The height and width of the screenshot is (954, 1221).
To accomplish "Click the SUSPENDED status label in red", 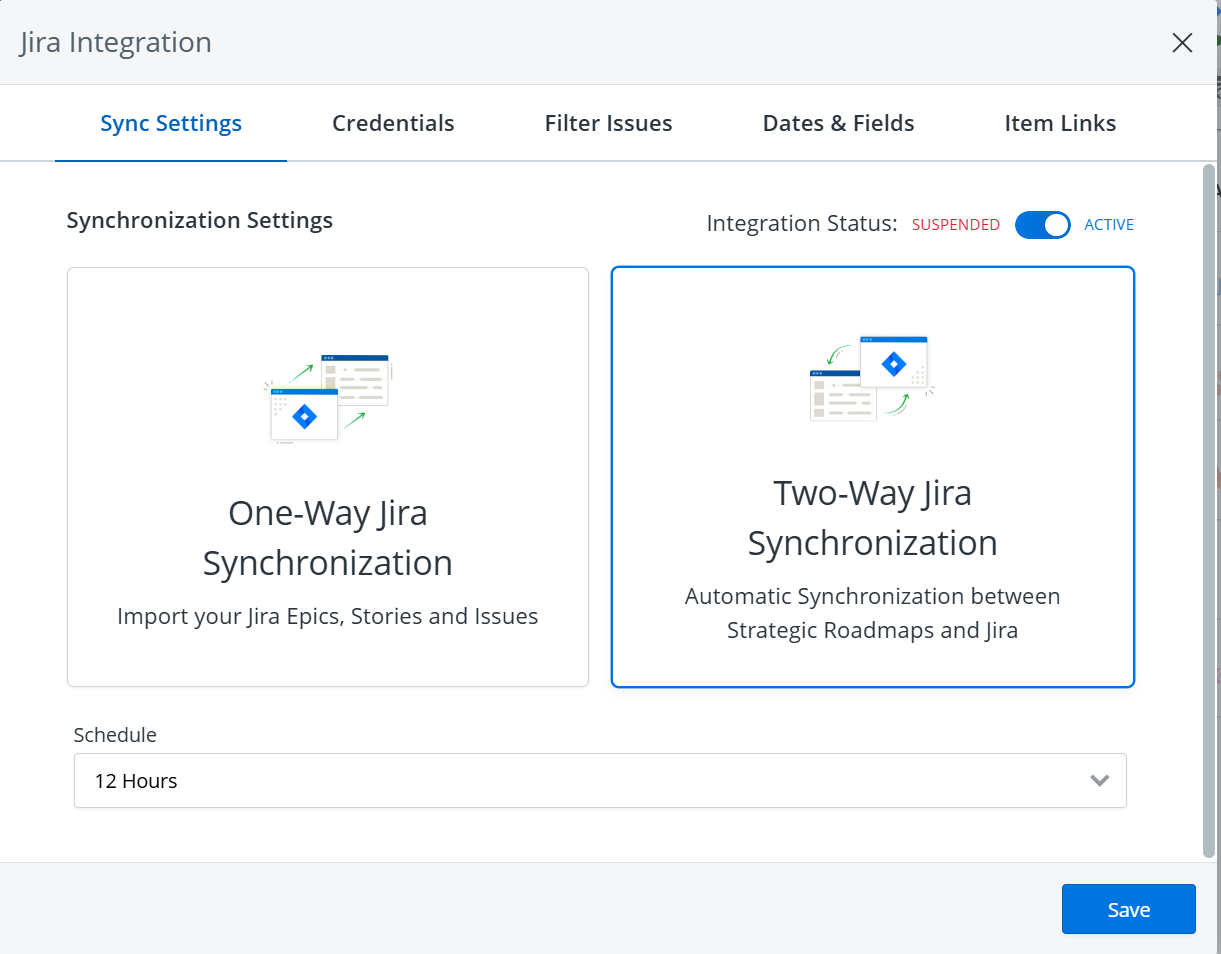I will 955,224.
